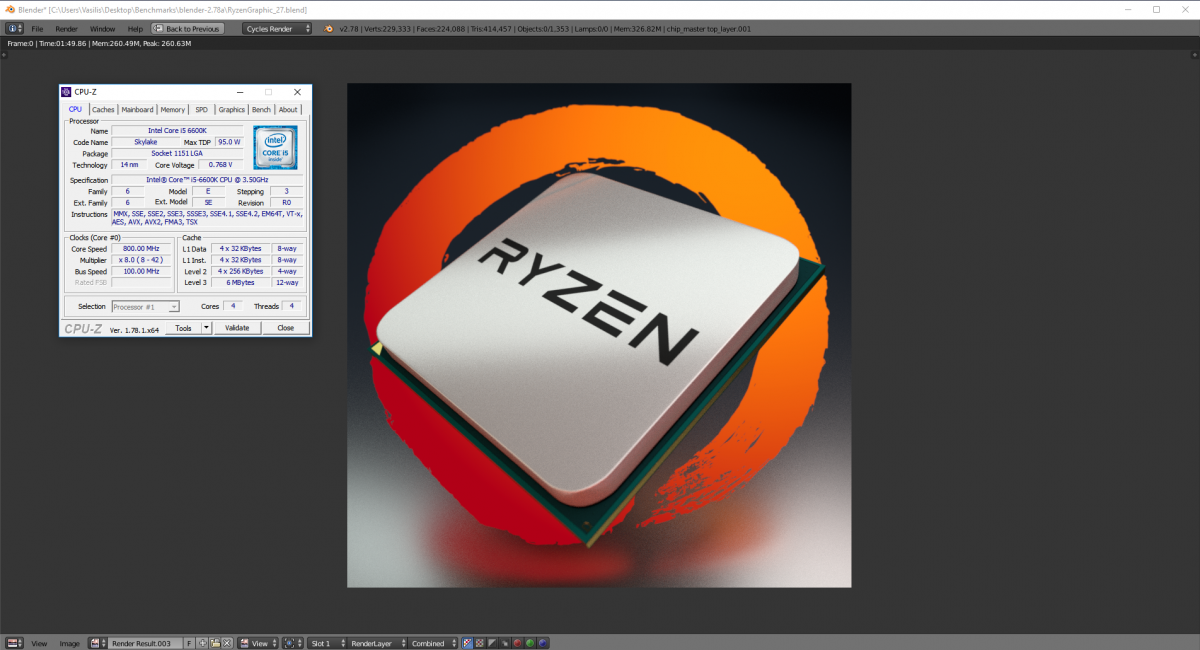The width and height of the screenshot is (1200, 650).
Task: Click the Skylake code name value
Action: 145,142
